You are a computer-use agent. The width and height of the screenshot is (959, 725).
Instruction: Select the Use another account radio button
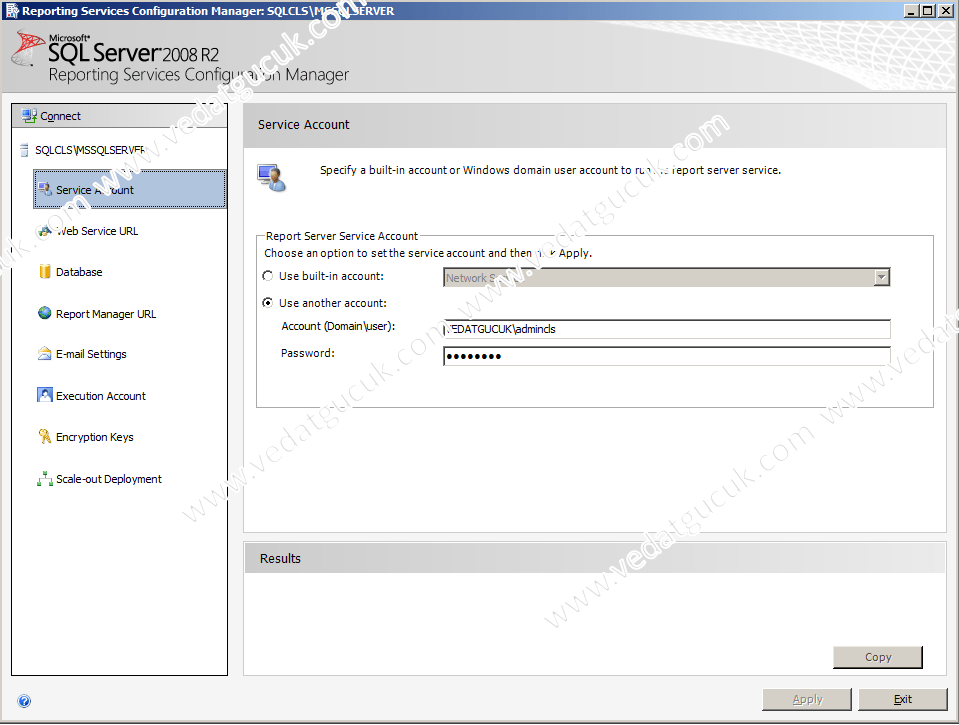click(x=267, y=303)
